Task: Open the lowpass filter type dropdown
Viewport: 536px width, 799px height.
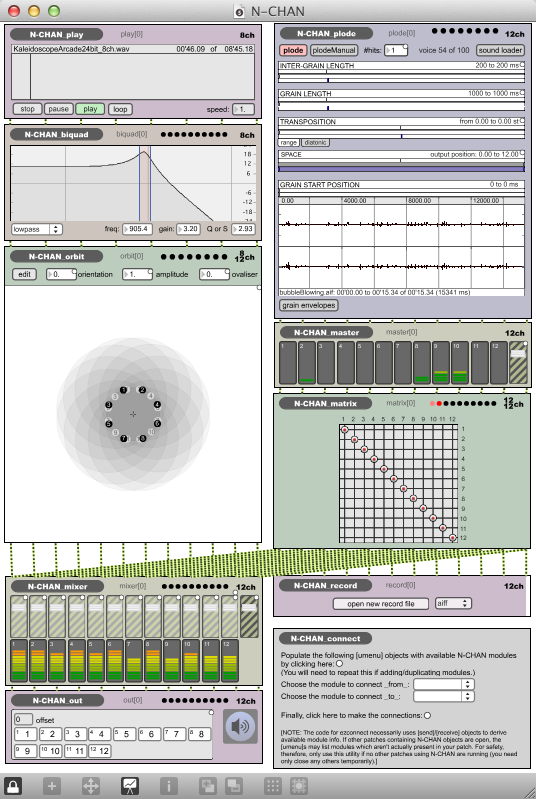Action: click(37, 229)
